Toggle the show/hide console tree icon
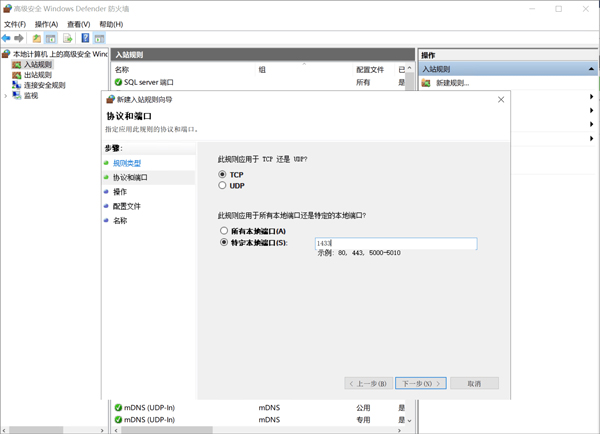 point(51,38)
